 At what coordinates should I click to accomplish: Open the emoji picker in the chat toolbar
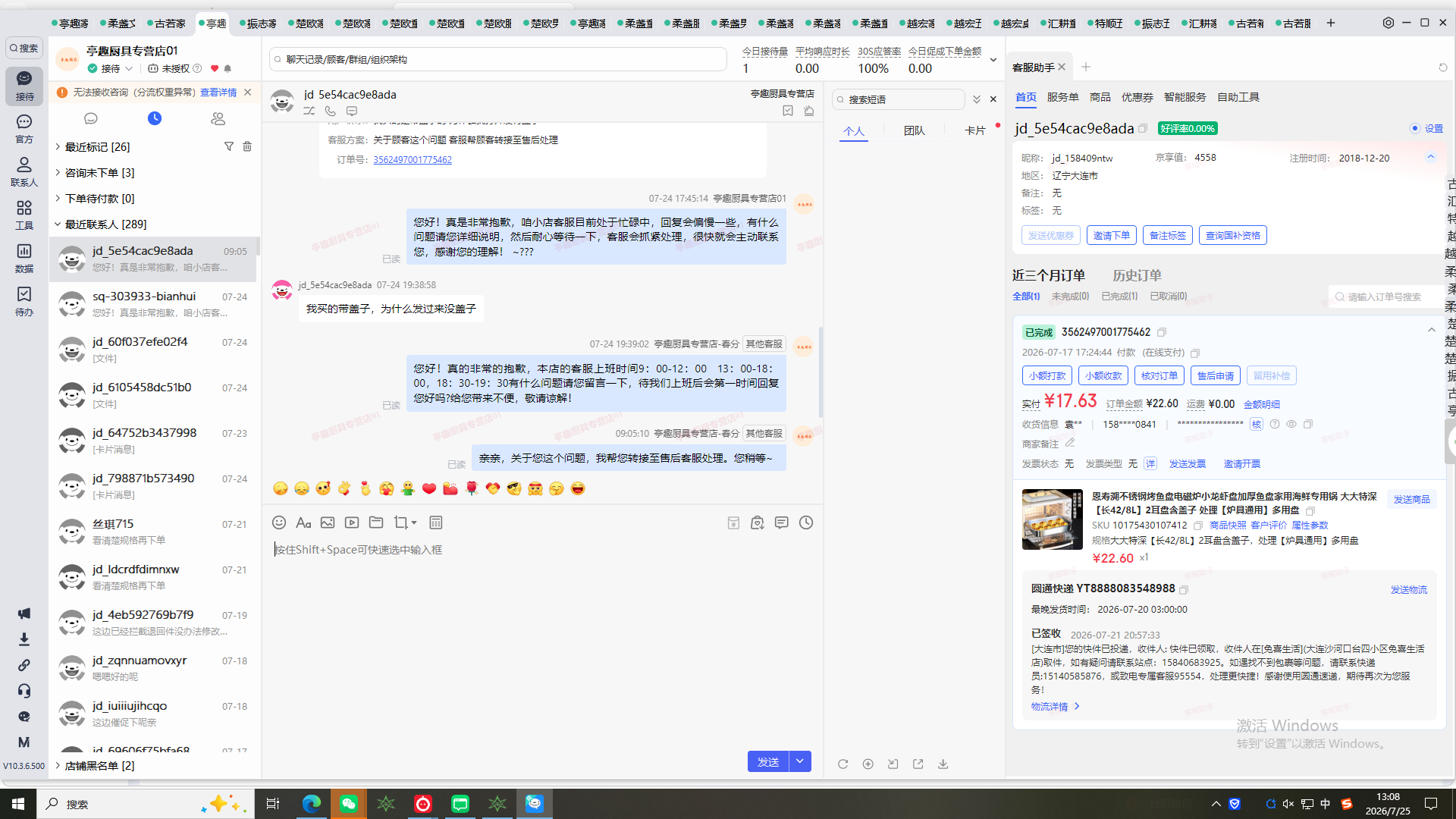(279, 522)
